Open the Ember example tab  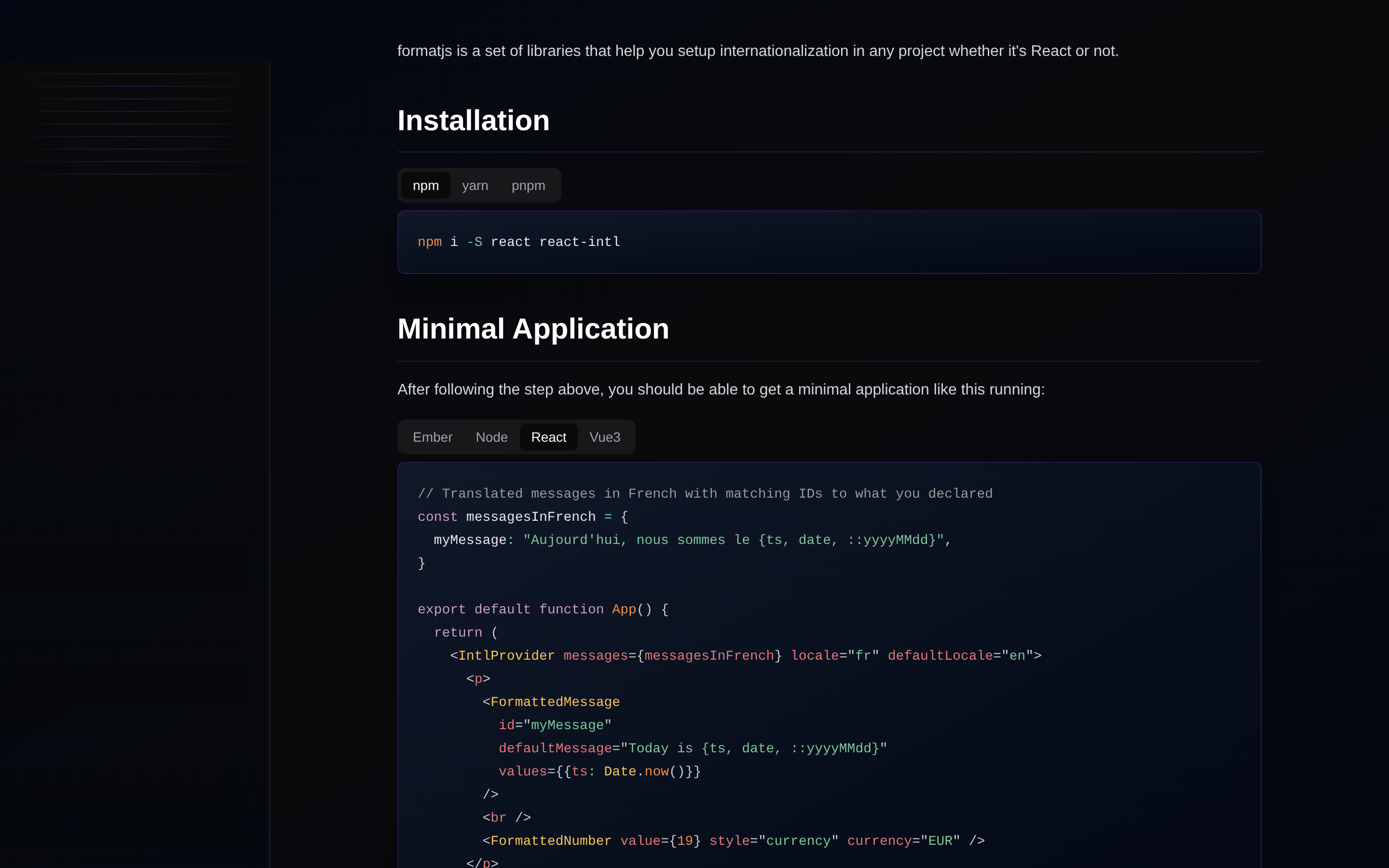point(432,437)
